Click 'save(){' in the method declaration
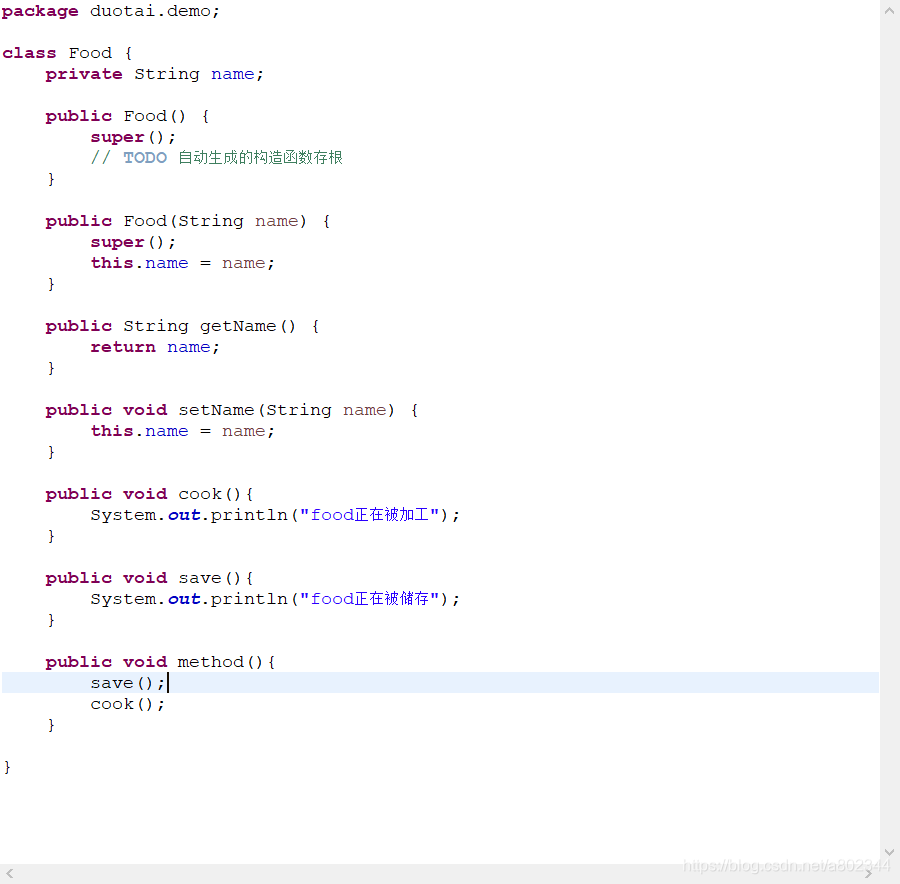Screen dimensions: 900x884 216,578
